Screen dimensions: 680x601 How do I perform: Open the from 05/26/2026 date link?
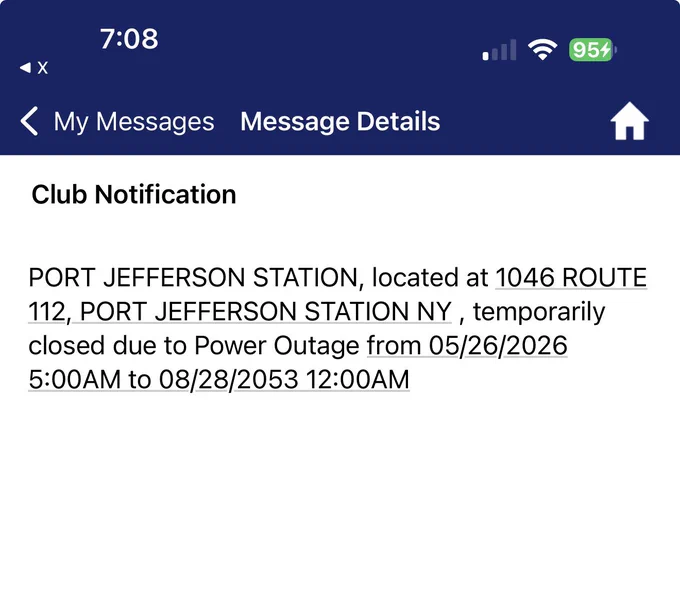pyautogui.click(x=467, y=346)
